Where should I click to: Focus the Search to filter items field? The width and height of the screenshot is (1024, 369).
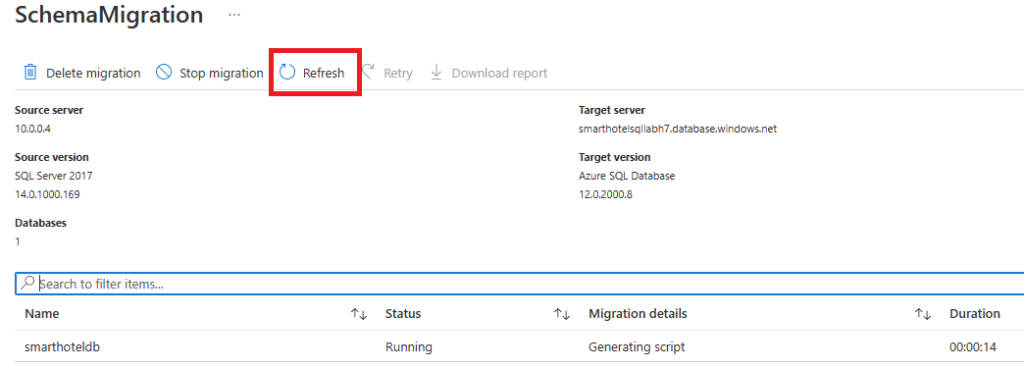point(519,284)
